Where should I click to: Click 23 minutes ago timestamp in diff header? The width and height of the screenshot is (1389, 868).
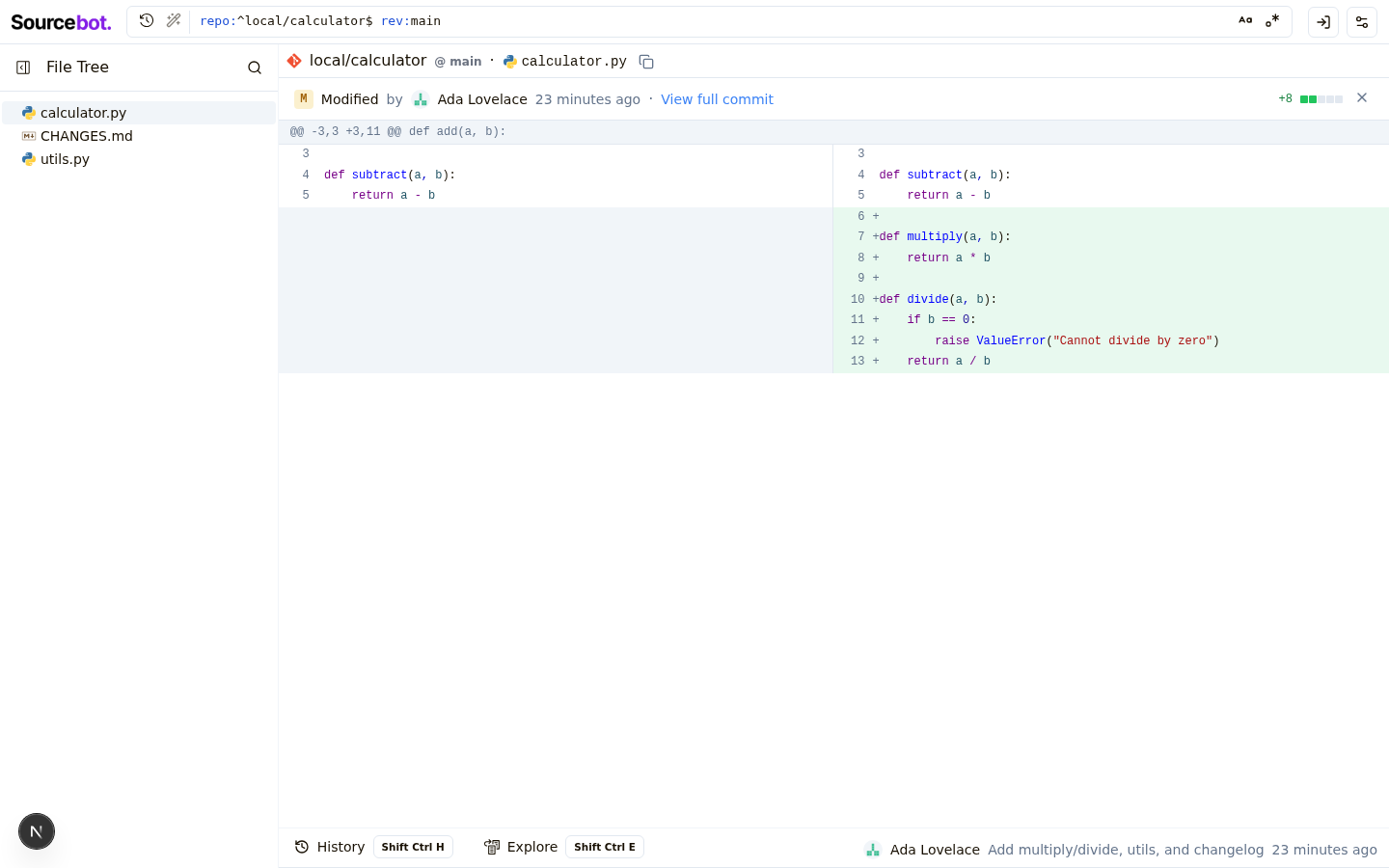coord(587,99)
